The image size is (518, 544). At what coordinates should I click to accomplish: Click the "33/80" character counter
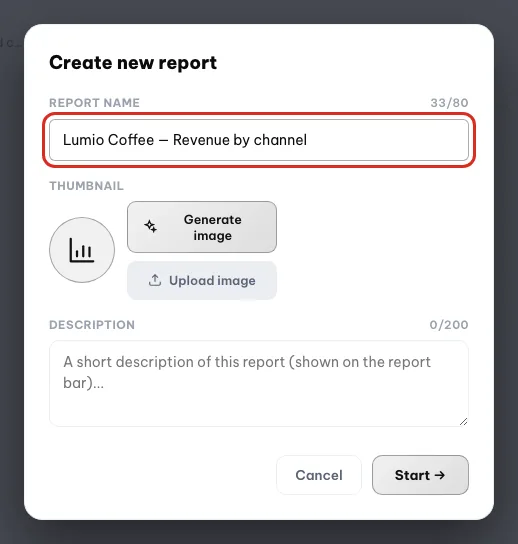(x=449, y=103)
